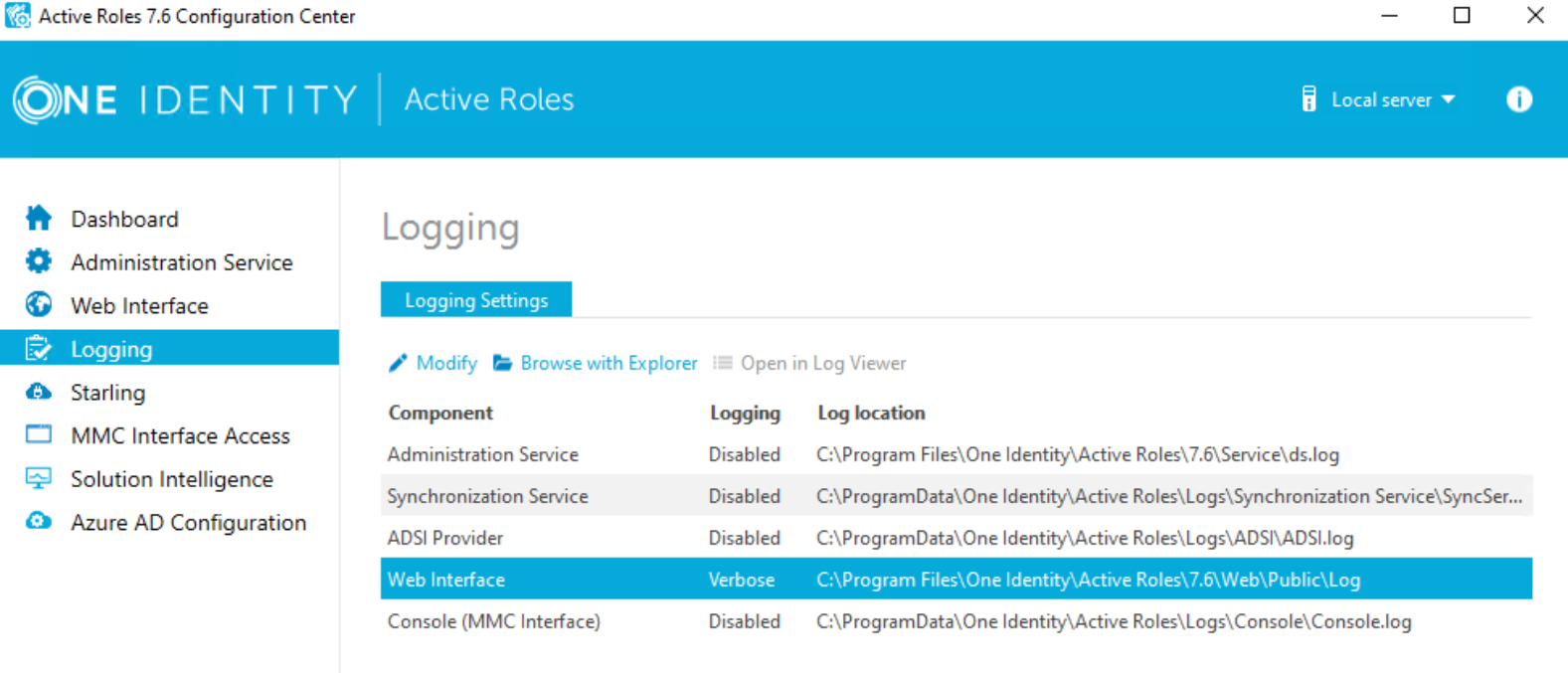Click Disabled status for Administration Service
The image size is (1568, 673).
744,454
